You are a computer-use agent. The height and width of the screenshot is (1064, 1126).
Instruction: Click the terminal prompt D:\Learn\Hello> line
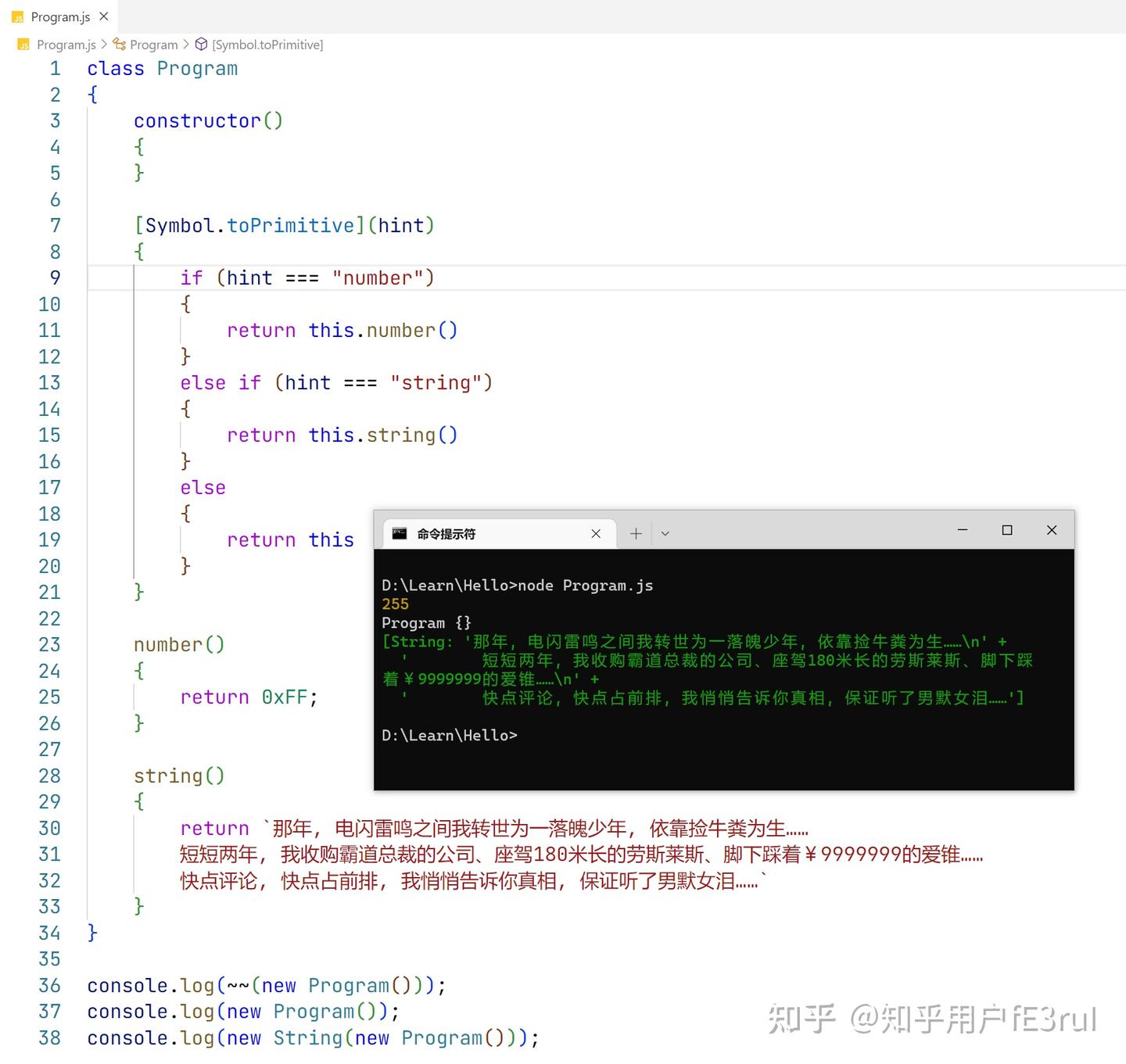pos(450,736)
